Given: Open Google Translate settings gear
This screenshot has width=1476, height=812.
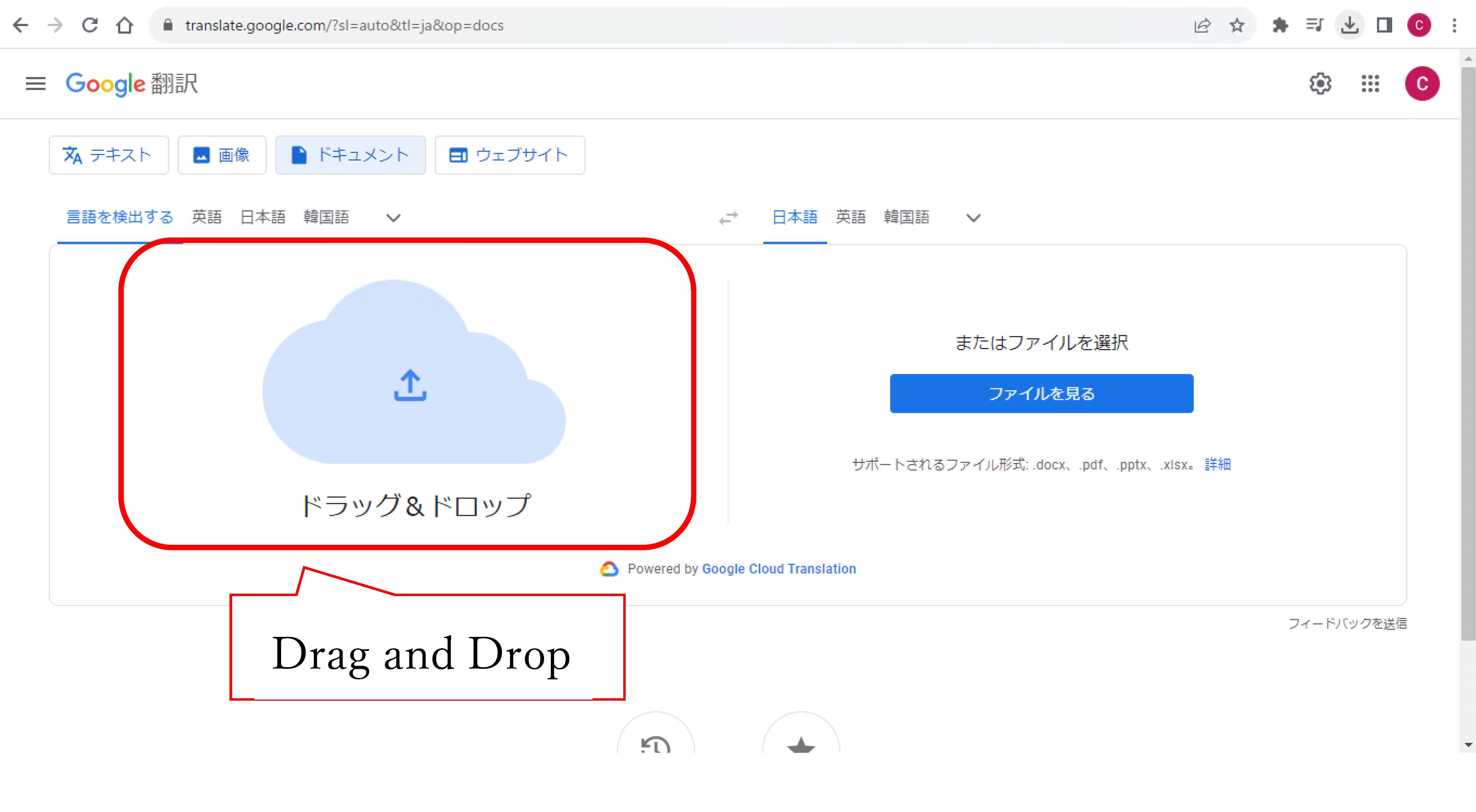Looking at the screenshot, I should [1320, 84].
